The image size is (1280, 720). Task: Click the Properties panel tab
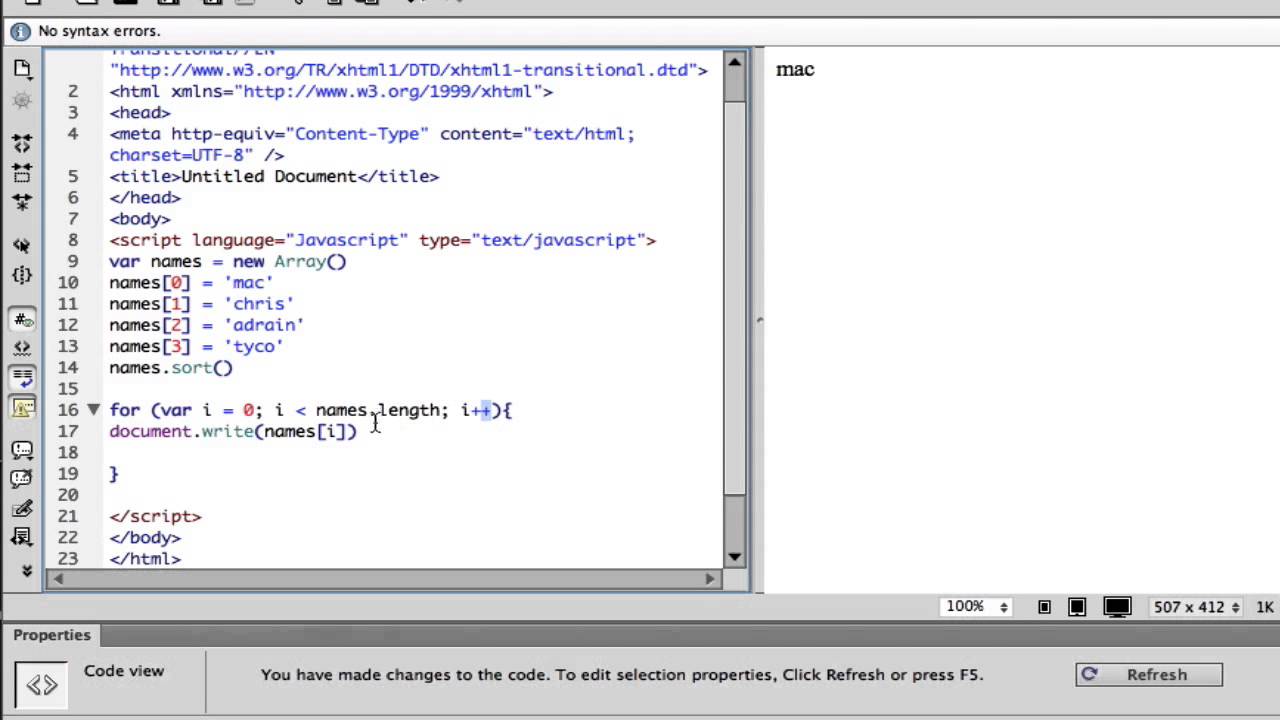point(52,635)
